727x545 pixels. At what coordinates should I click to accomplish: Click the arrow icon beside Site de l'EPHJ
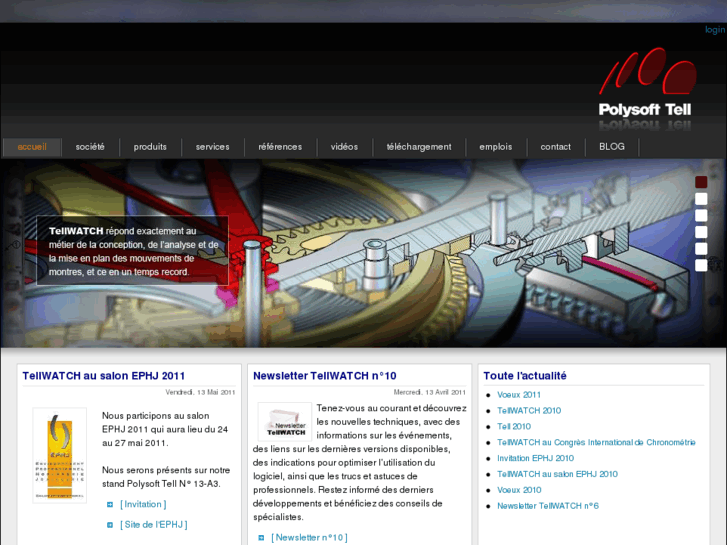pos(110,525)
